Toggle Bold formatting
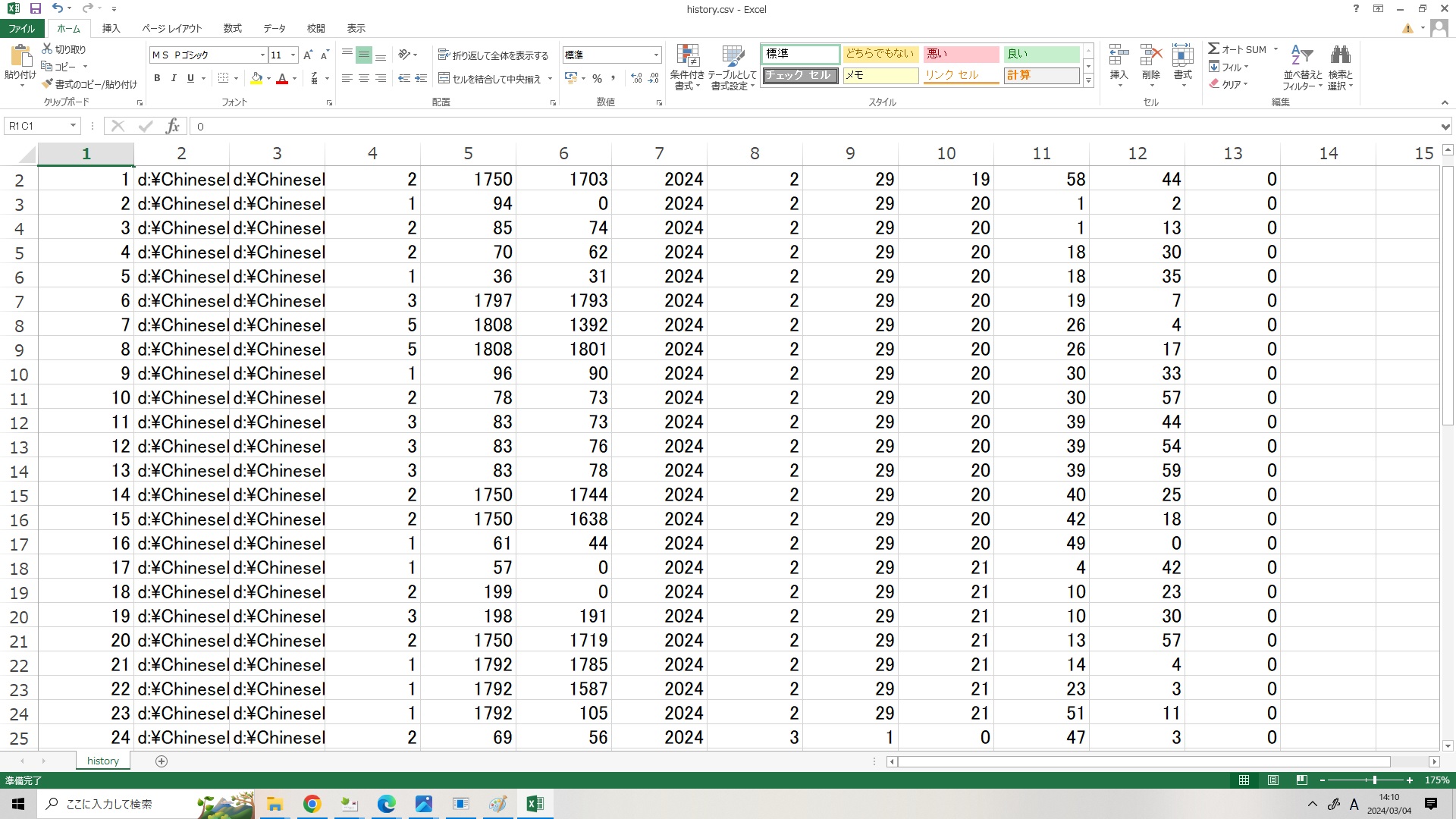 click(157, 78)
